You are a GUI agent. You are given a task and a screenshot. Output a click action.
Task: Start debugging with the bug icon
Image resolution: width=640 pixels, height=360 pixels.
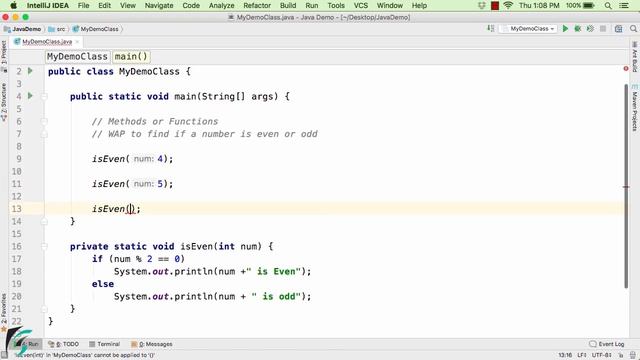tap(578, 29)
